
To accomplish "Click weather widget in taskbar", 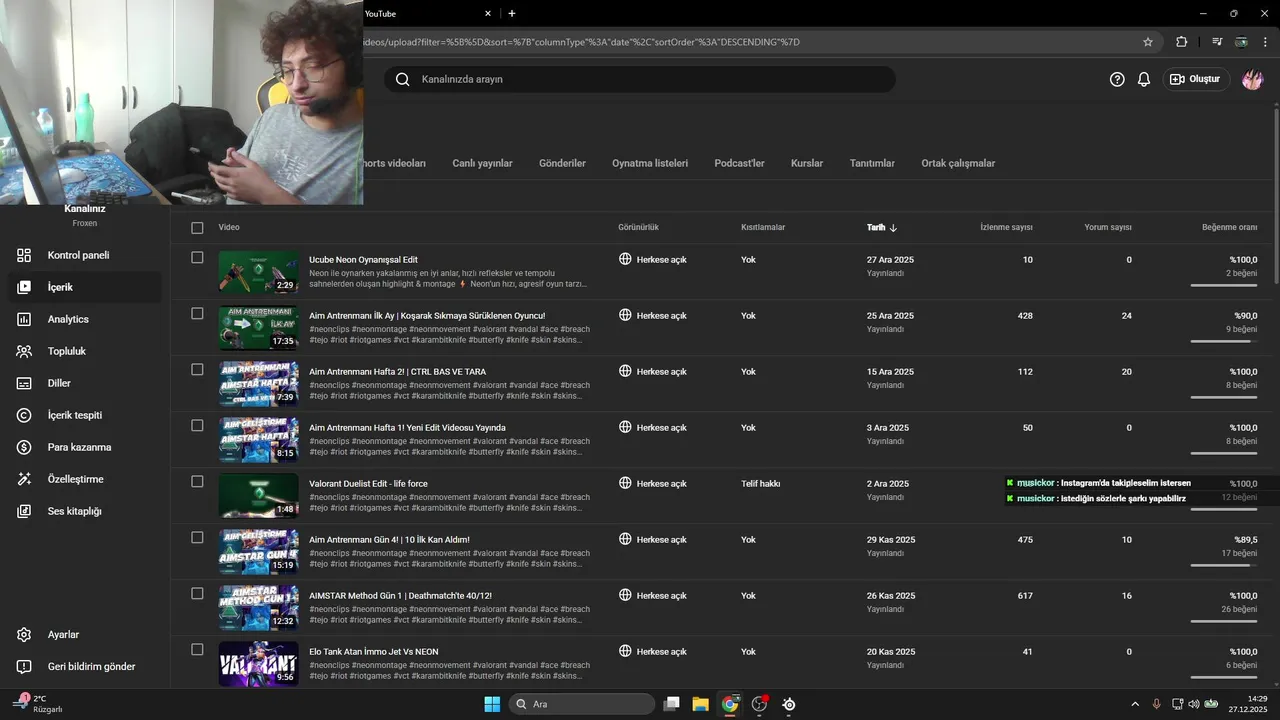I will tap(40, 704).
